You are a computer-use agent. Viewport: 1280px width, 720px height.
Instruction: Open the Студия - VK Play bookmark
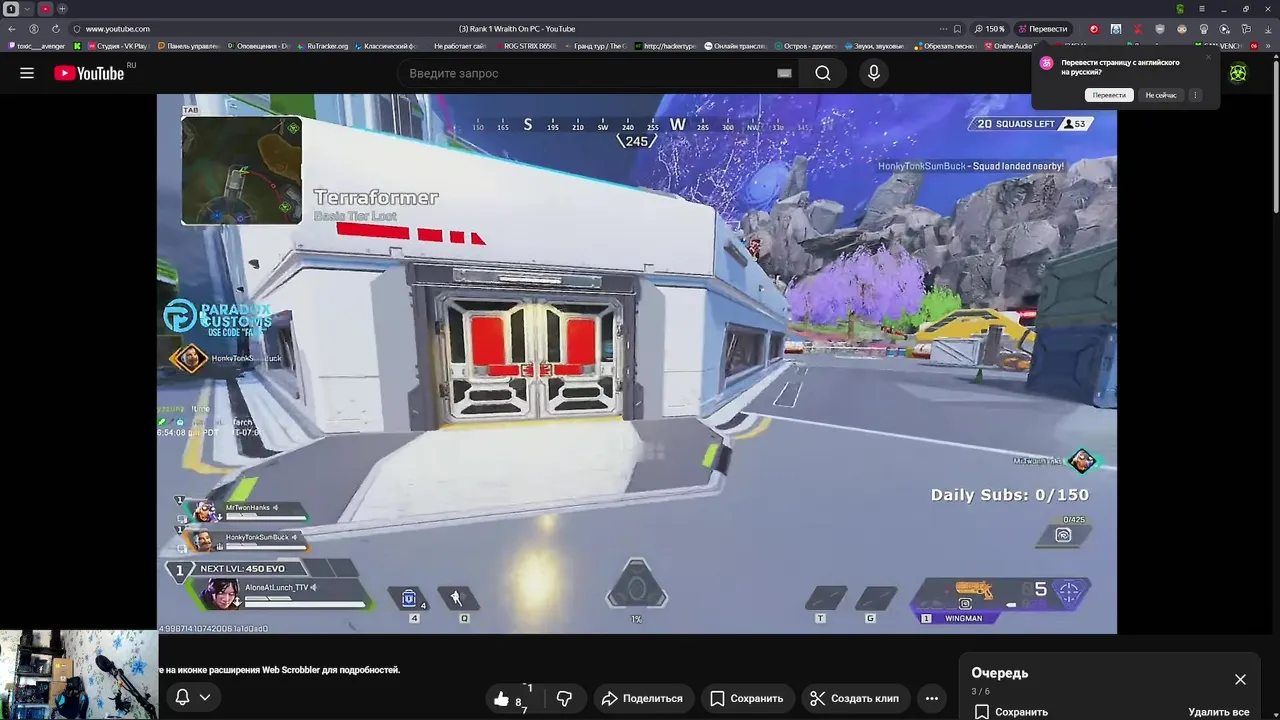click(x=117, y=46)
